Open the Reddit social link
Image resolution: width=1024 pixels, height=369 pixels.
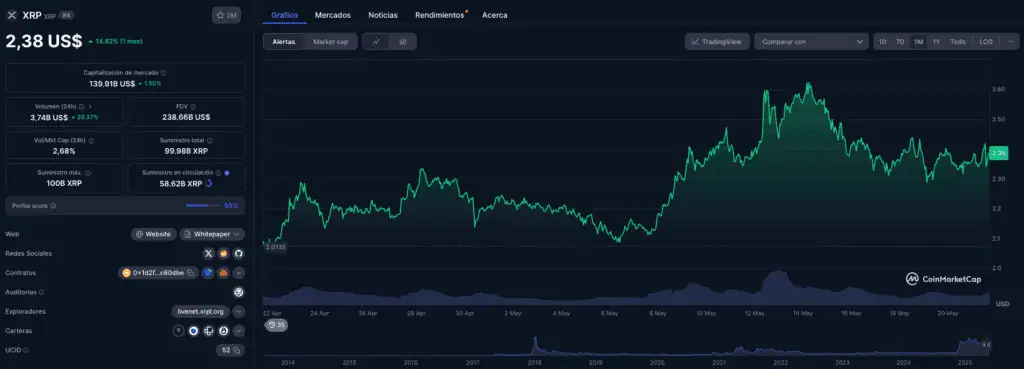tap(224, 253)
